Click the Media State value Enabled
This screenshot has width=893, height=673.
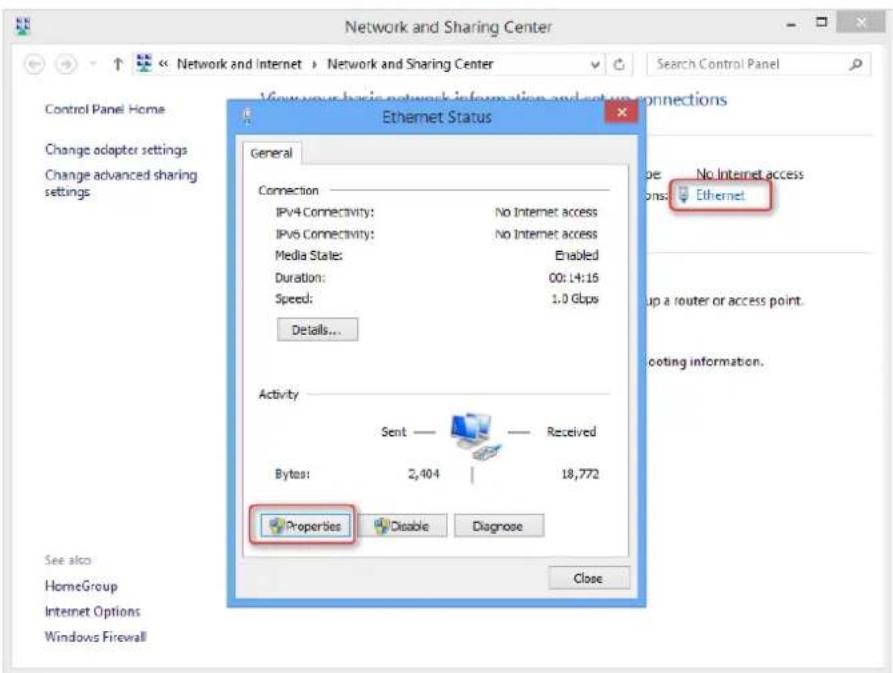576,256
